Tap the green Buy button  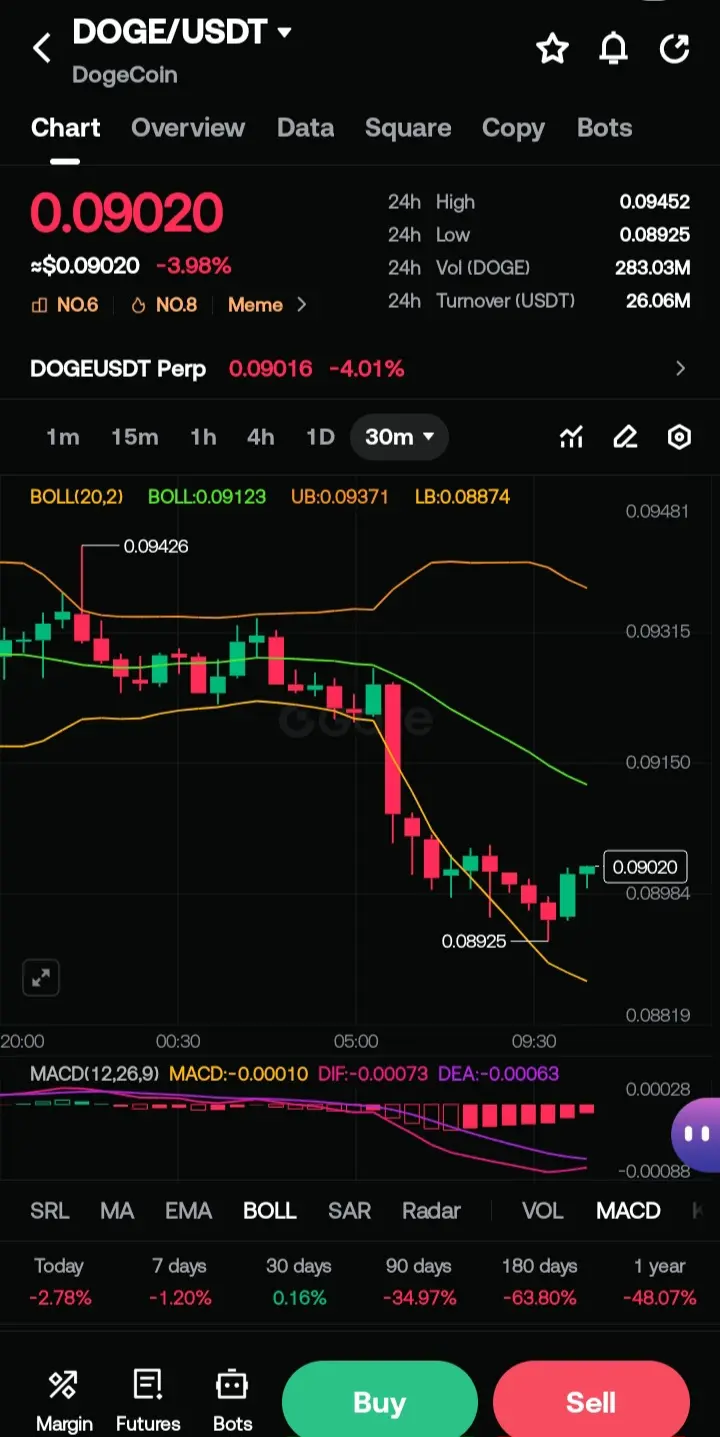379,1402
